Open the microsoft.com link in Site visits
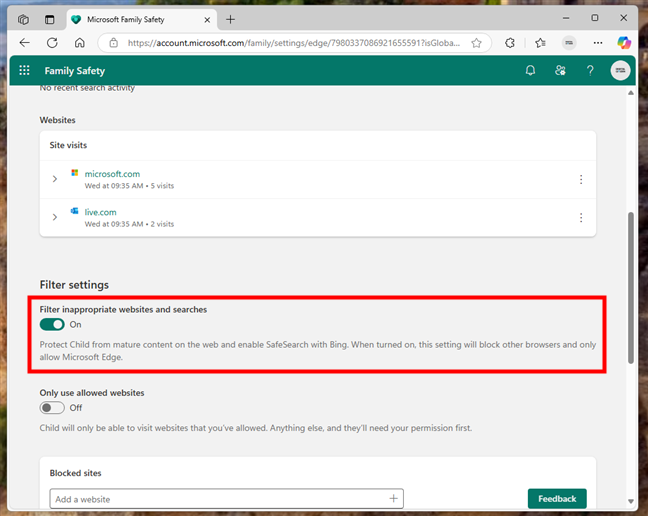Screen dimensions: 648x516 (112, 174)
